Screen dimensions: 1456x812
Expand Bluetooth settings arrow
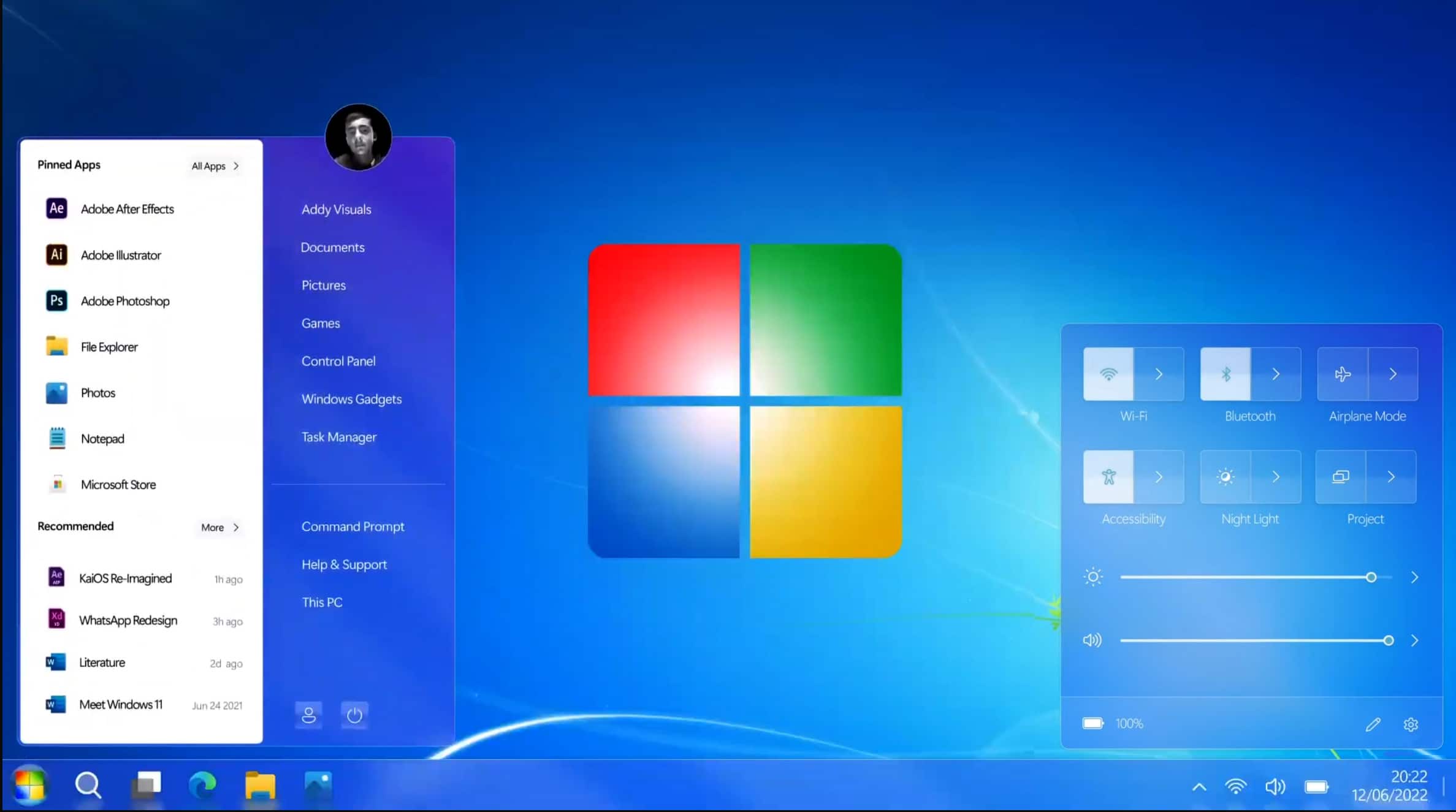[x=1276, y=373]
